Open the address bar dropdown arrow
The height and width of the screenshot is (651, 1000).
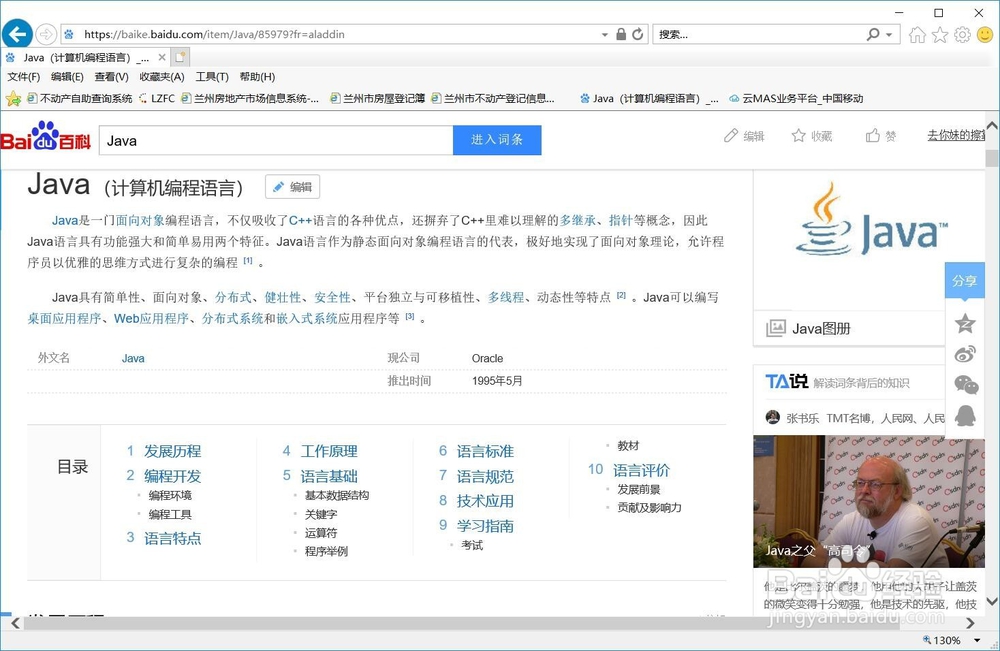pos(605,34)
